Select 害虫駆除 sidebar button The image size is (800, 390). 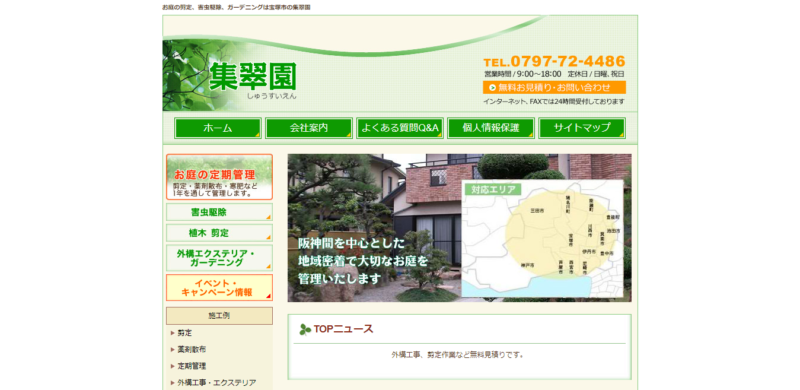[x=219, y=212]
